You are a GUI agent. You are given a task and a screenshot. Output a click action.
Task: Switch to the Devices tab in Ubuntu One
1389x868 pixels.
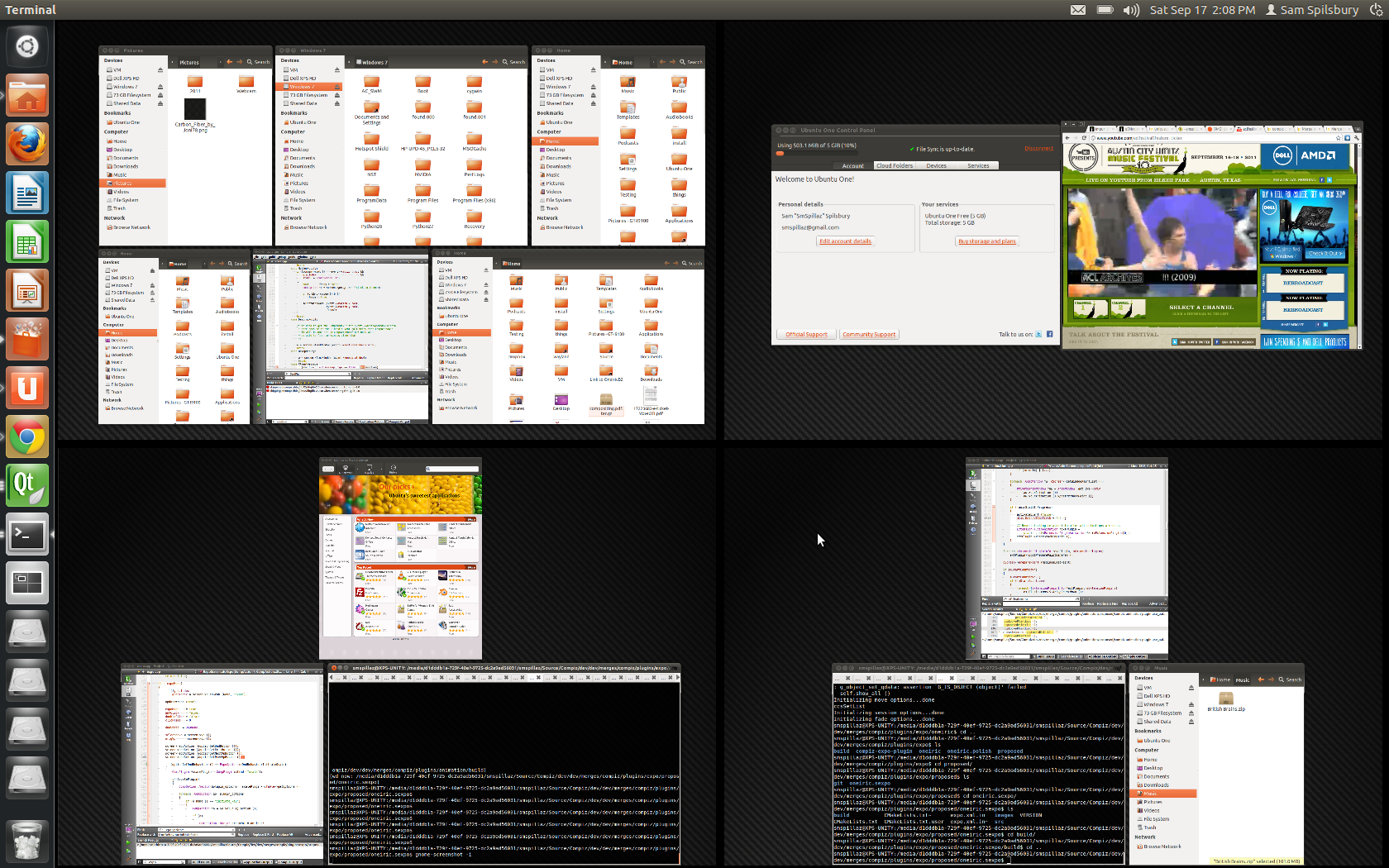click(937, 166)
